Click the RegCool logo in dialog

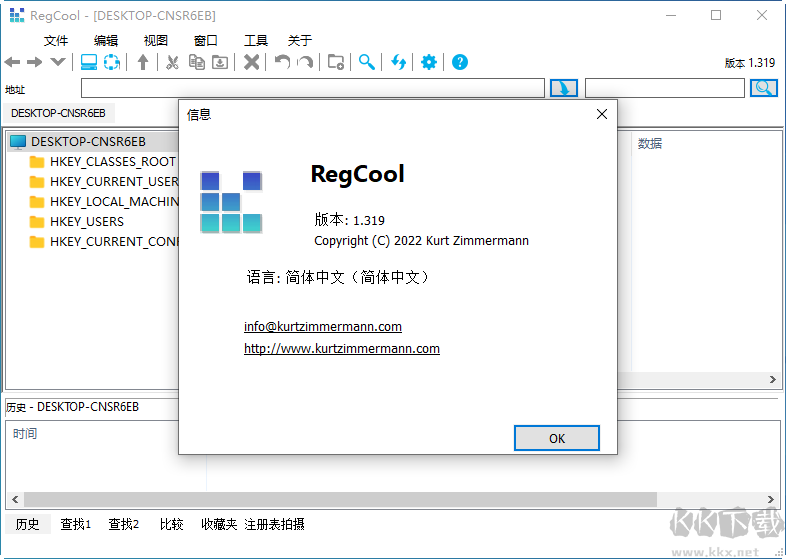(231, 202)
